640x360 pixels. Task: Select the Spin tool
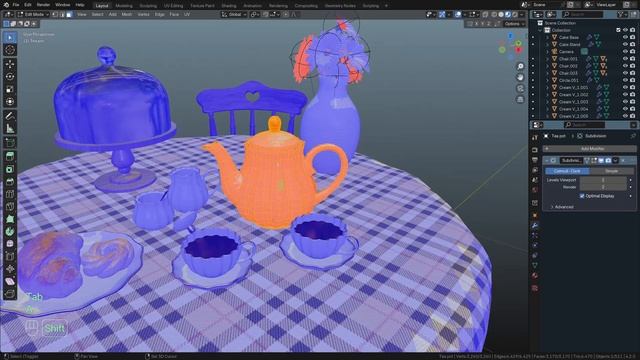click(10, 231)
